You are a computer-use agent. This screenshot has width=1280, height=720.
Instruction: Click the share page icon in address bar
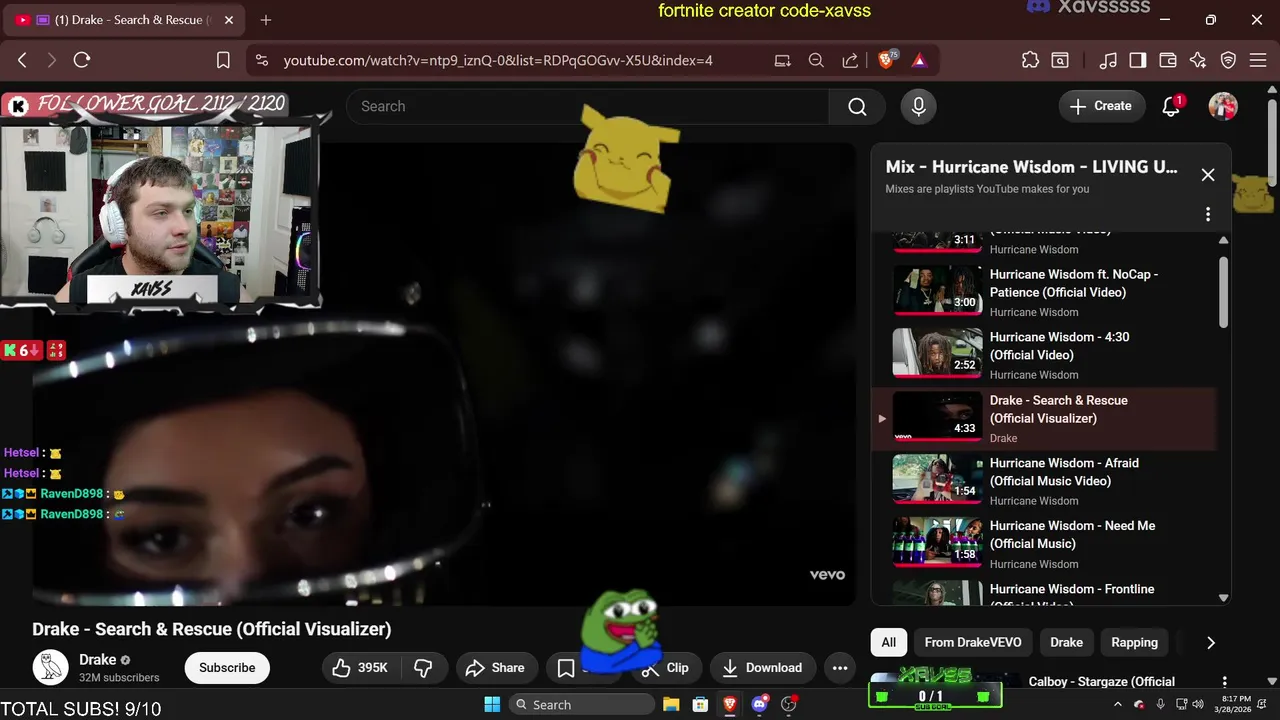click(850, 60)
